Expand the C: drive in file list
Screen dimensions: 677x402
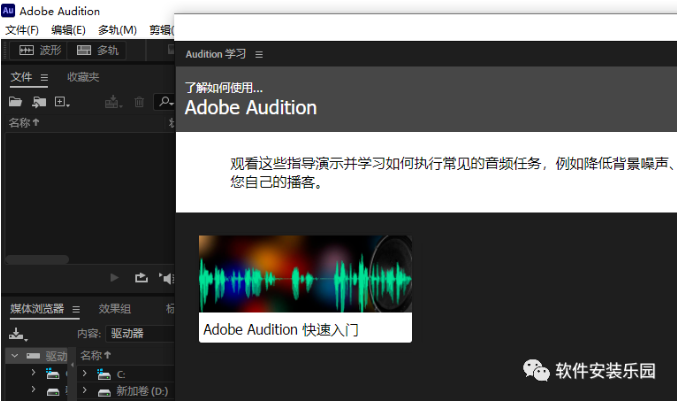[x=84, y=374]
